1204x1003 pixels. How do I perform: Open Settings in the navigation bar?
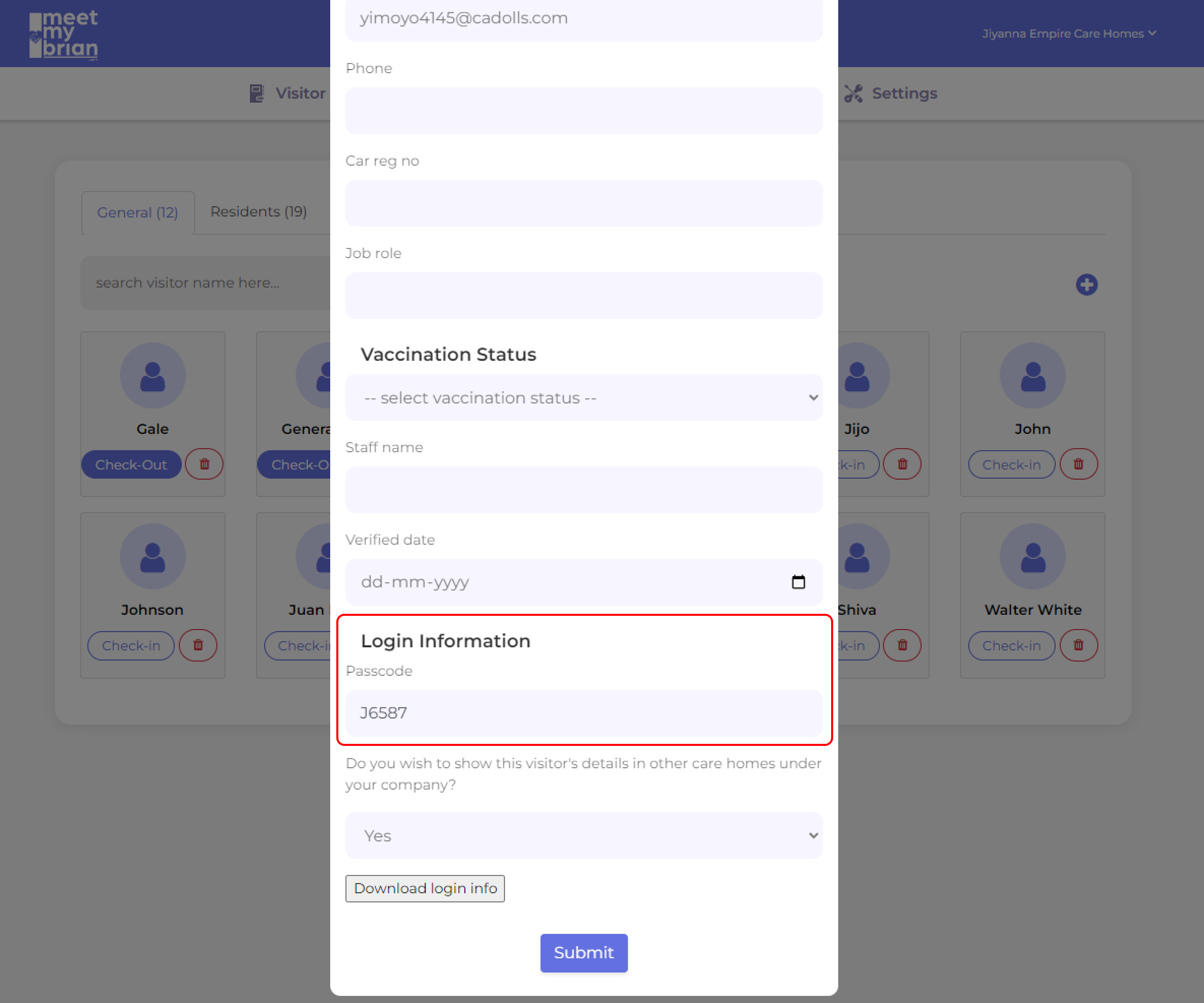pyautogui.click(x=891, y=93)
